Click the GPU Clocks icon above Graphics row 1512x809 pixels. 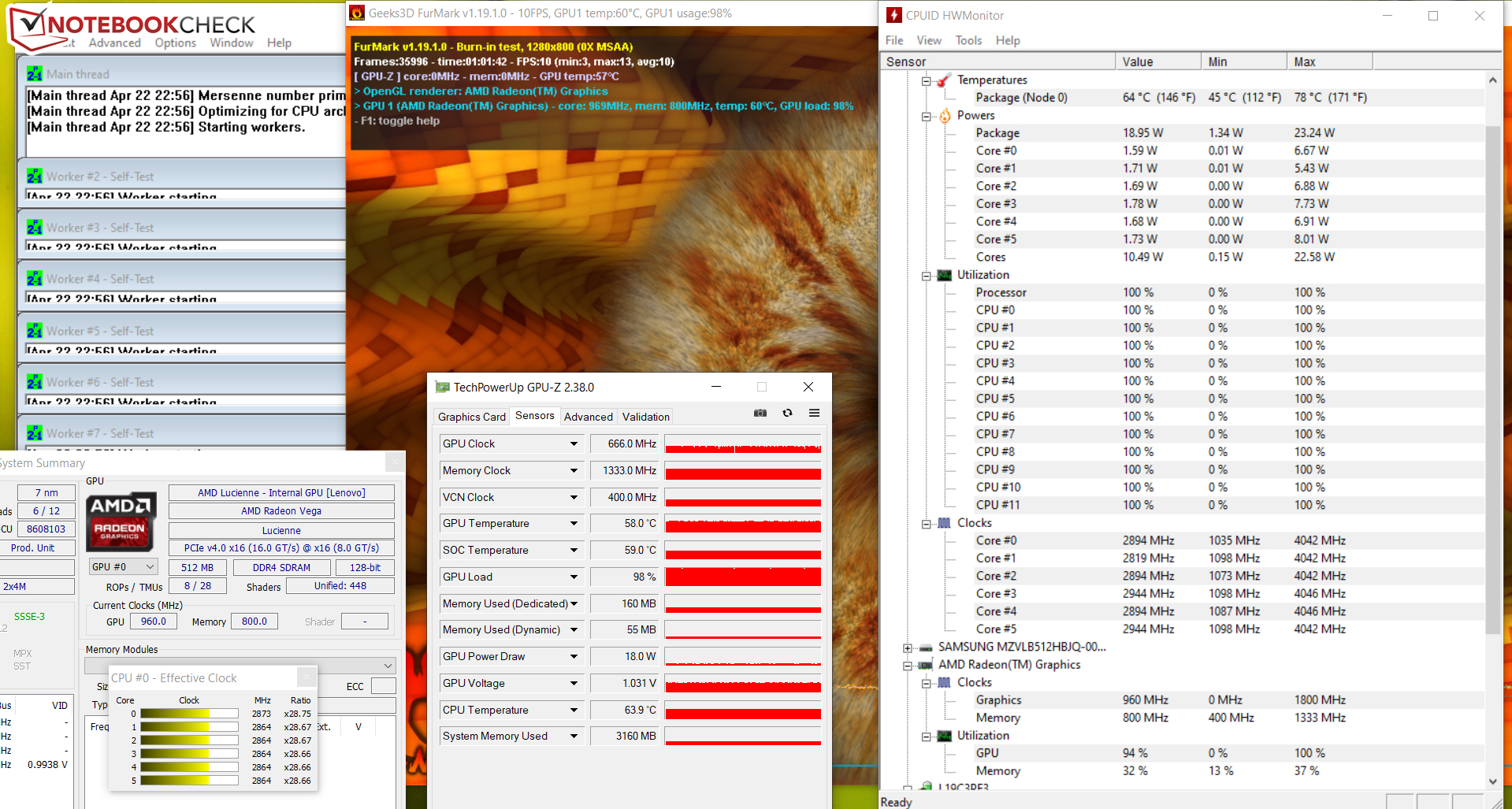point(945,683)
